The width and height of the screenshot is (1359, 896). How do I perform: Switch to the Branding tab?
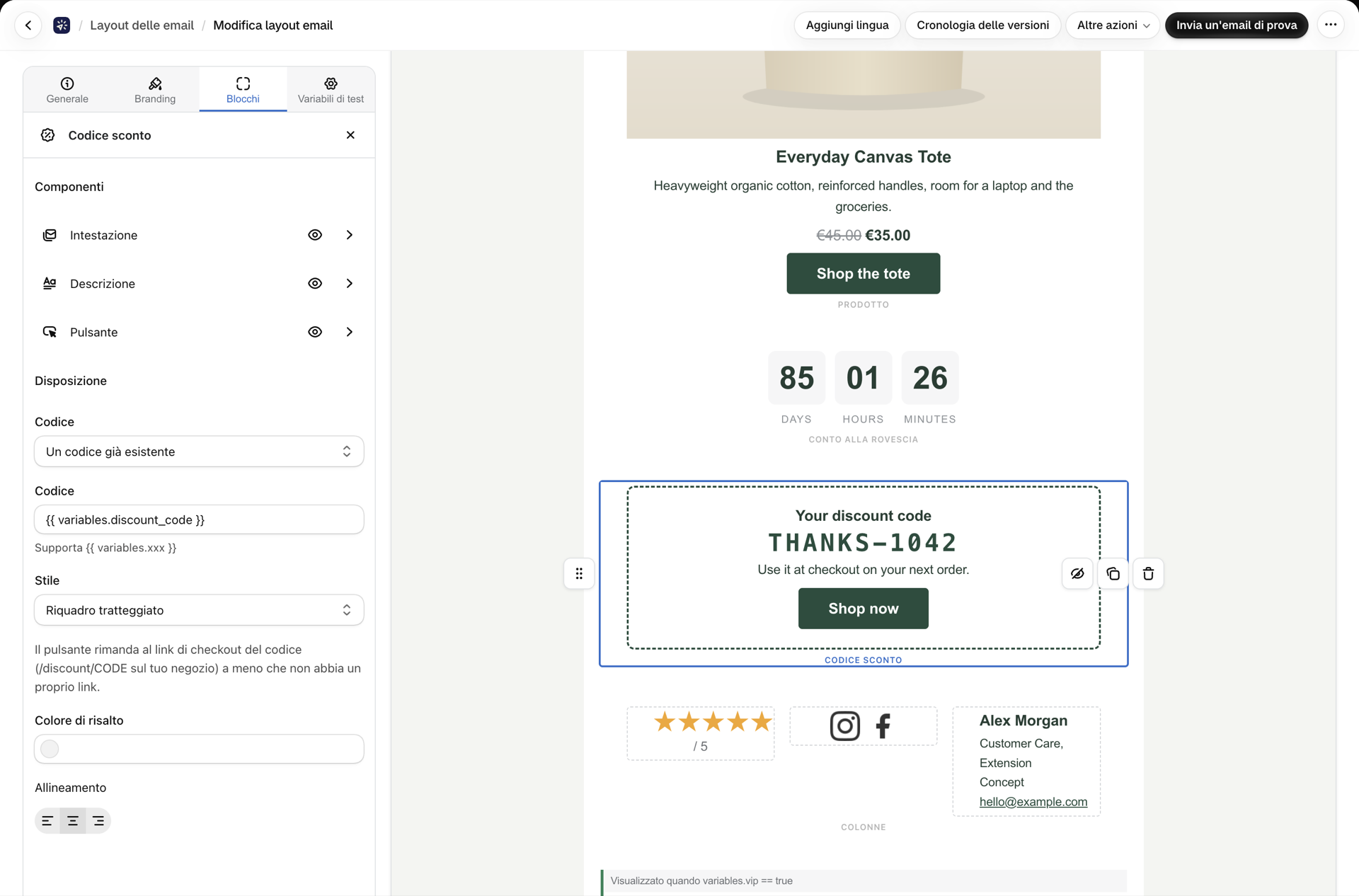pyautogui.click(x=155, y=90)
